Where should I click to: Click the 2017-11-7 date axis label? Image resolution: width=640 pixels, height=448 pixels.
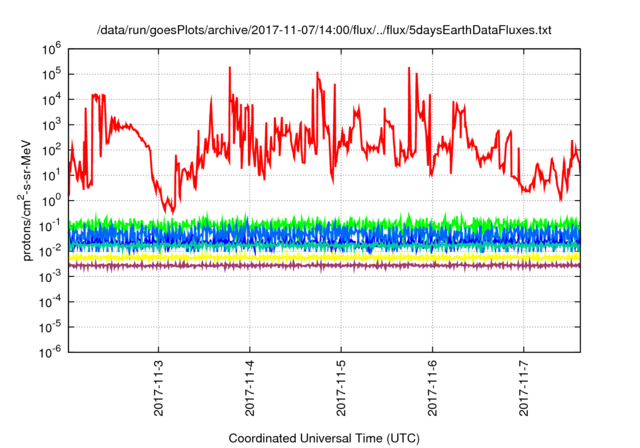(524, 388)
